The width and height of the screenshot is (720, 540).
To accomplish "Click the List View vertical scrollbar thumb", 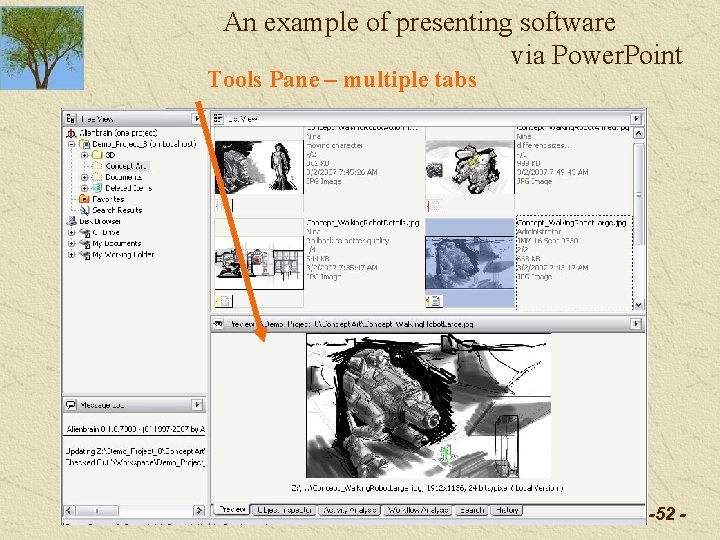I will (639, 194).
